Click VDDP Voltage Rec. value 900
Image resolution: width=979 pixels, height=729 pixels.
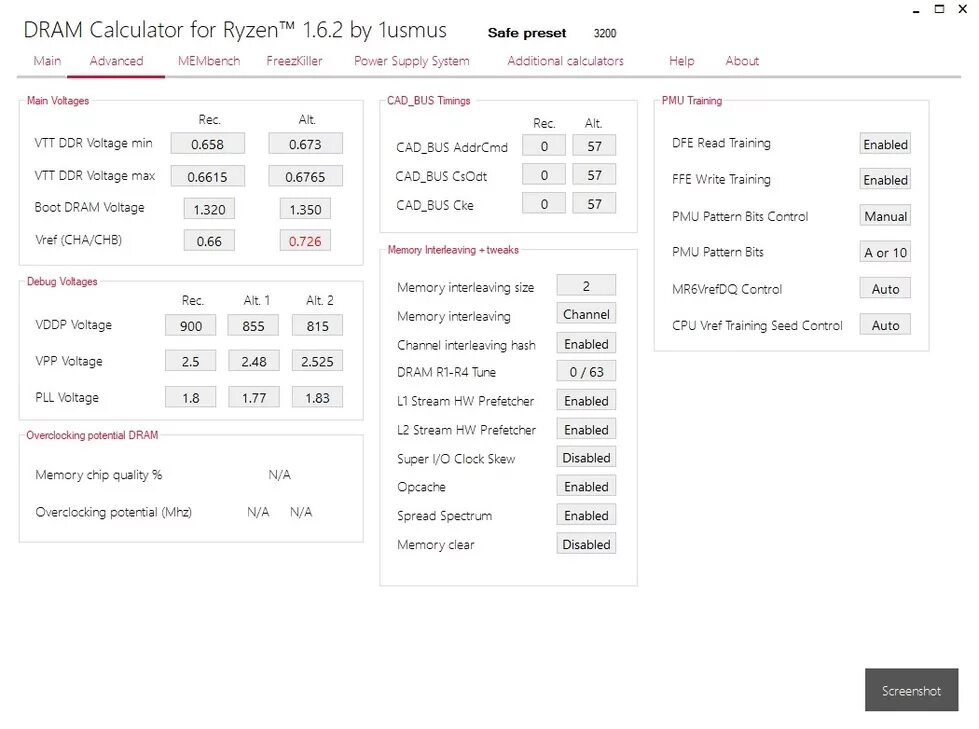pyautogui.click(x=190, y=326)
